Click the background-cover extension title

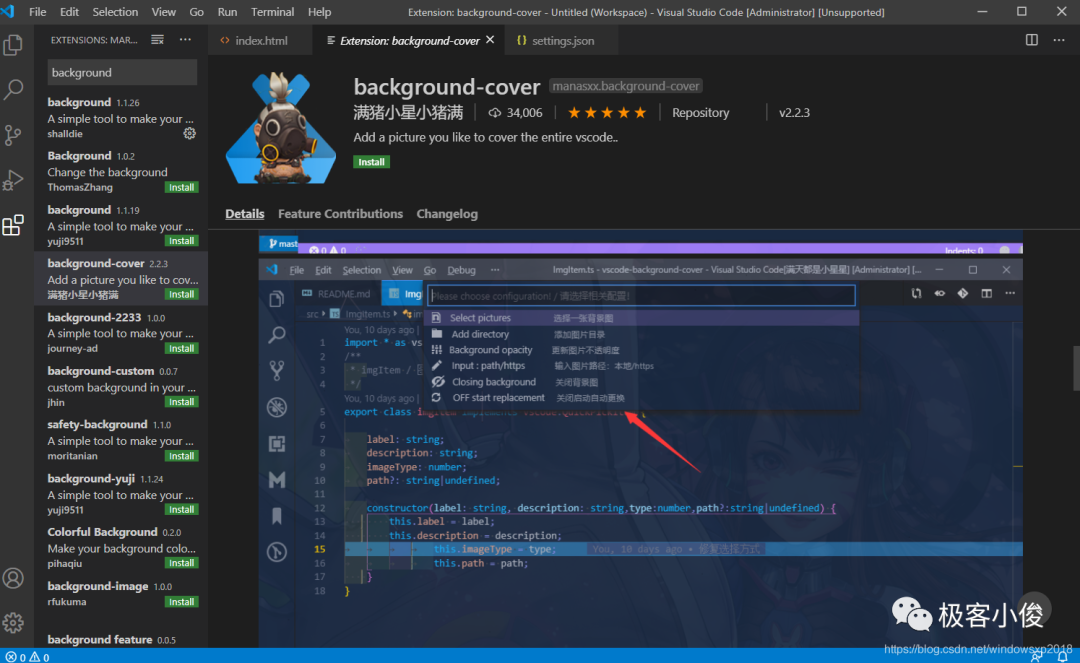(x=446, y=87)
